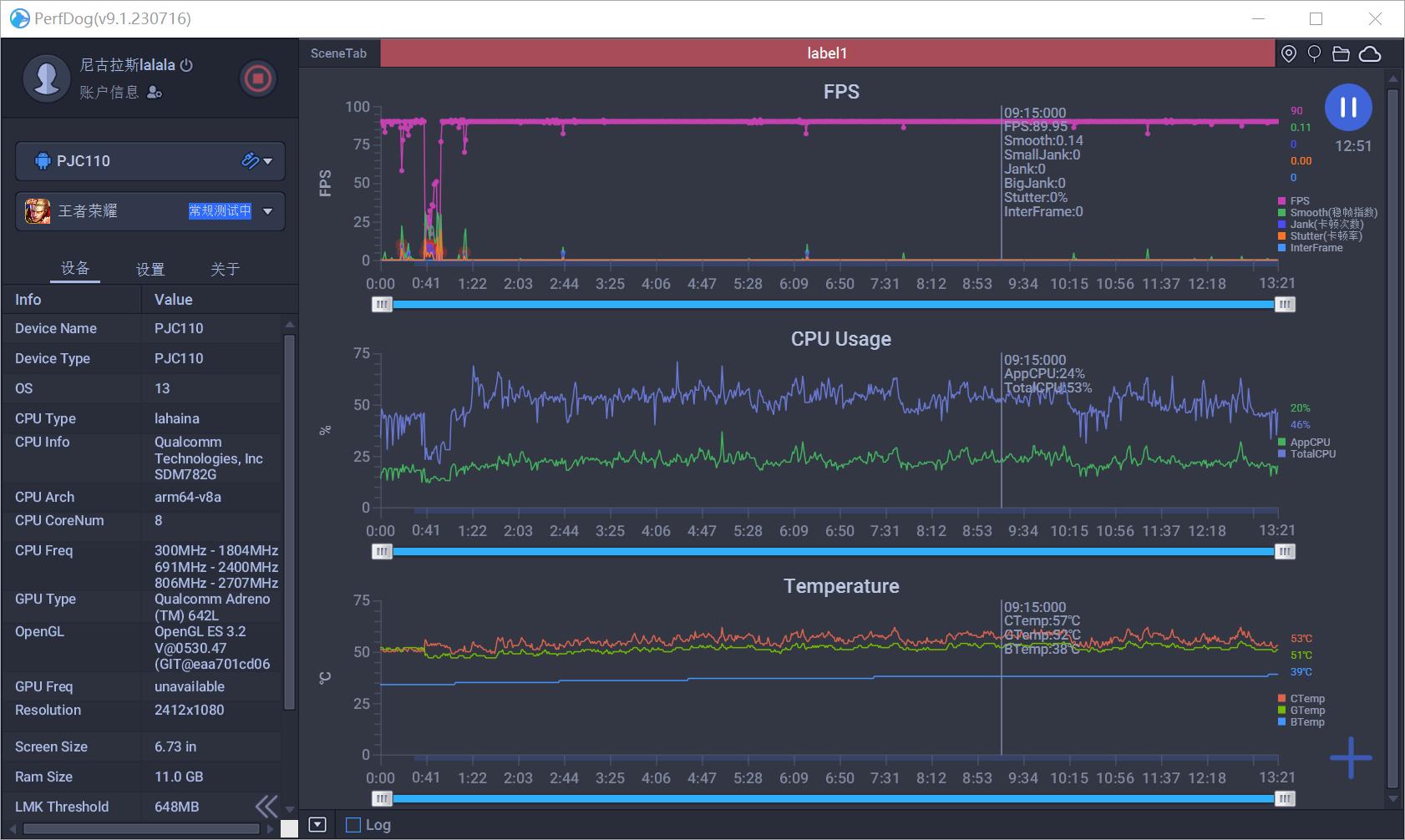Open account info user icon
Viewport: 1405px width, 840px height.
(x=155, y=93)
